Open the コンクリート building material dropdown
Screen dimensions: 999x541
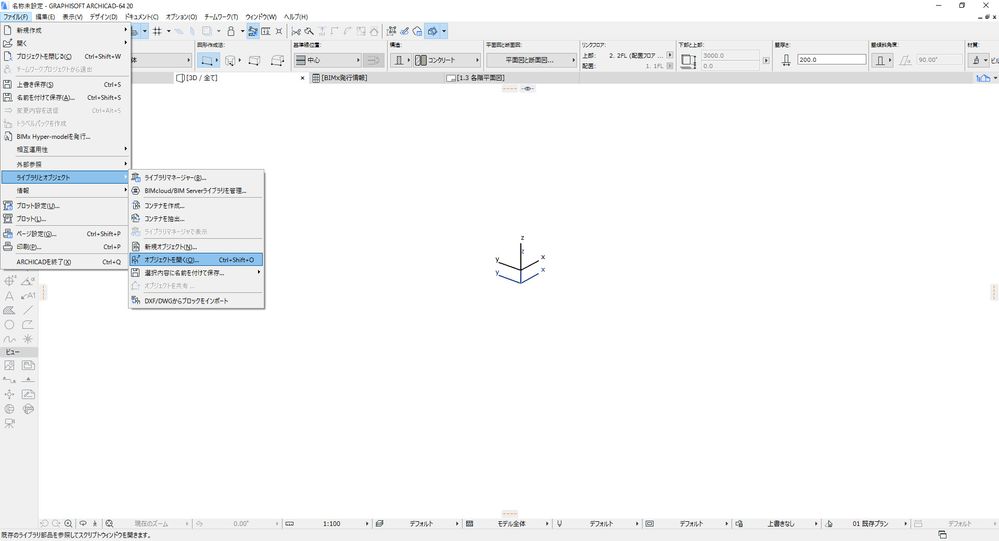point(447,60)
